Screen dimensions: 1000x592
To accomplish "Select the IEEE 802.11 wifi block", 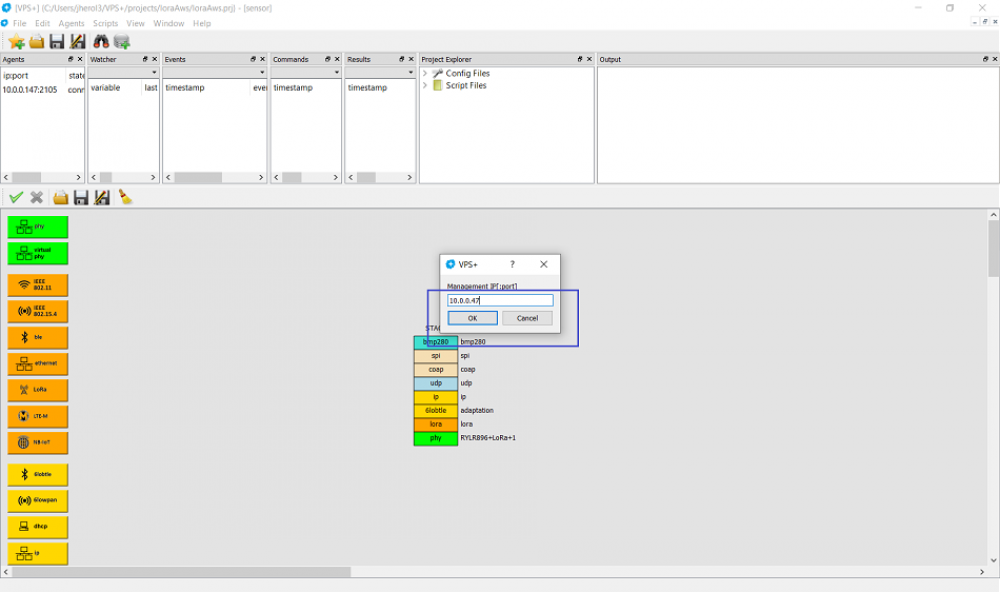I will (x=38, y=285).
